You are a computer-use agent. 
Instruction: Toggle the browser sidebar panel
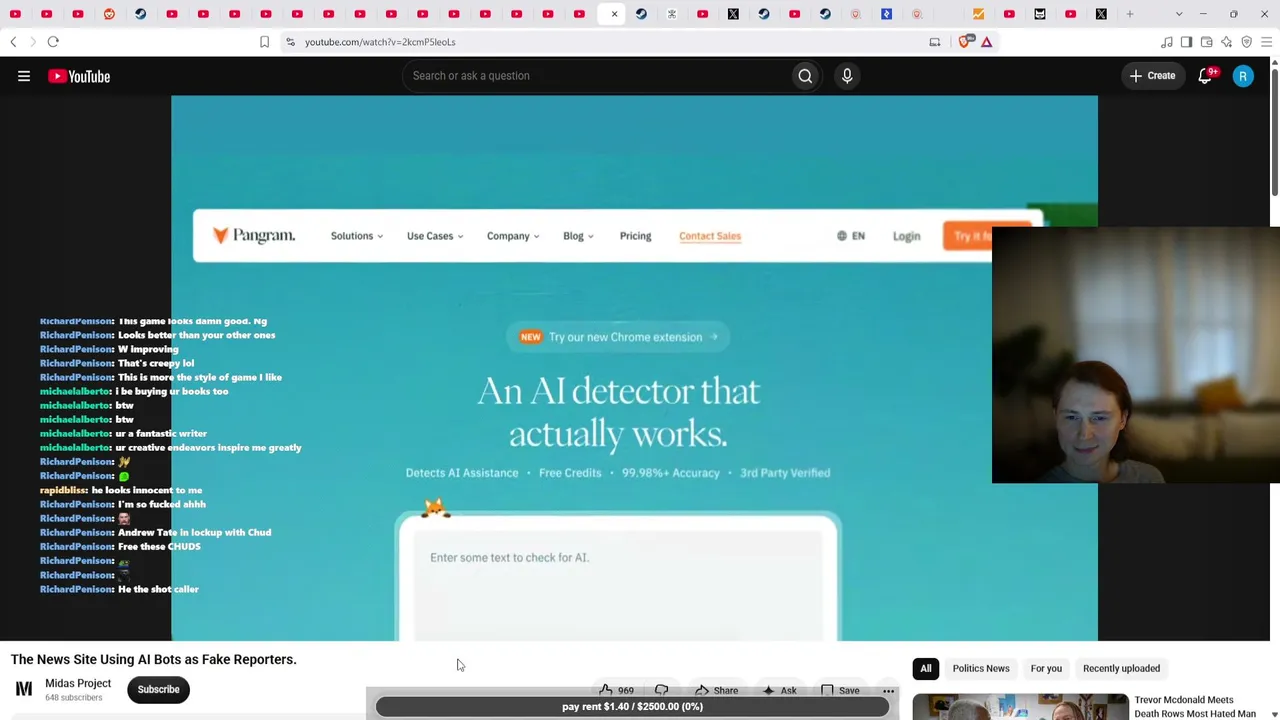click(1187, 42)
